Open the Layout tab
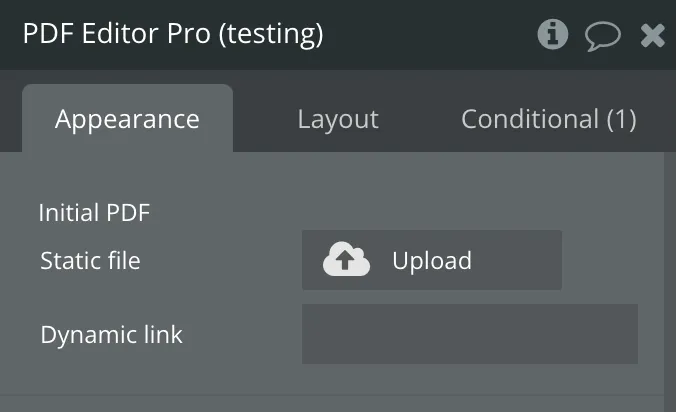Viewport: 676px width, 412px height. [338, 119]
